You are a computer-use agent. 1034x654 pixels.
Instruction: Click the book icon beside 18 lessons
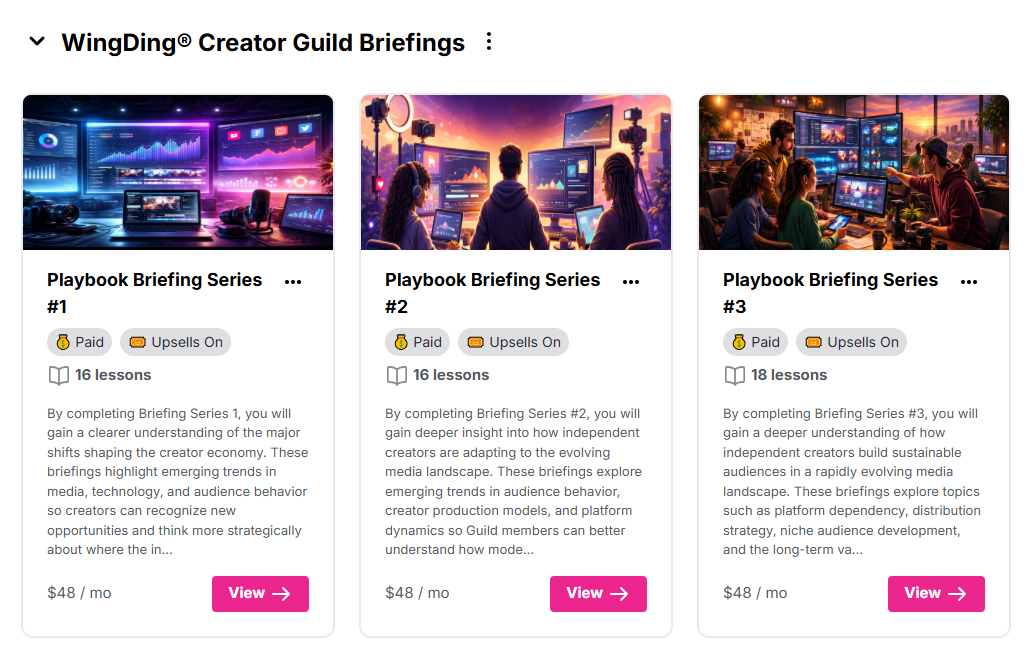(x=735, y=375)
